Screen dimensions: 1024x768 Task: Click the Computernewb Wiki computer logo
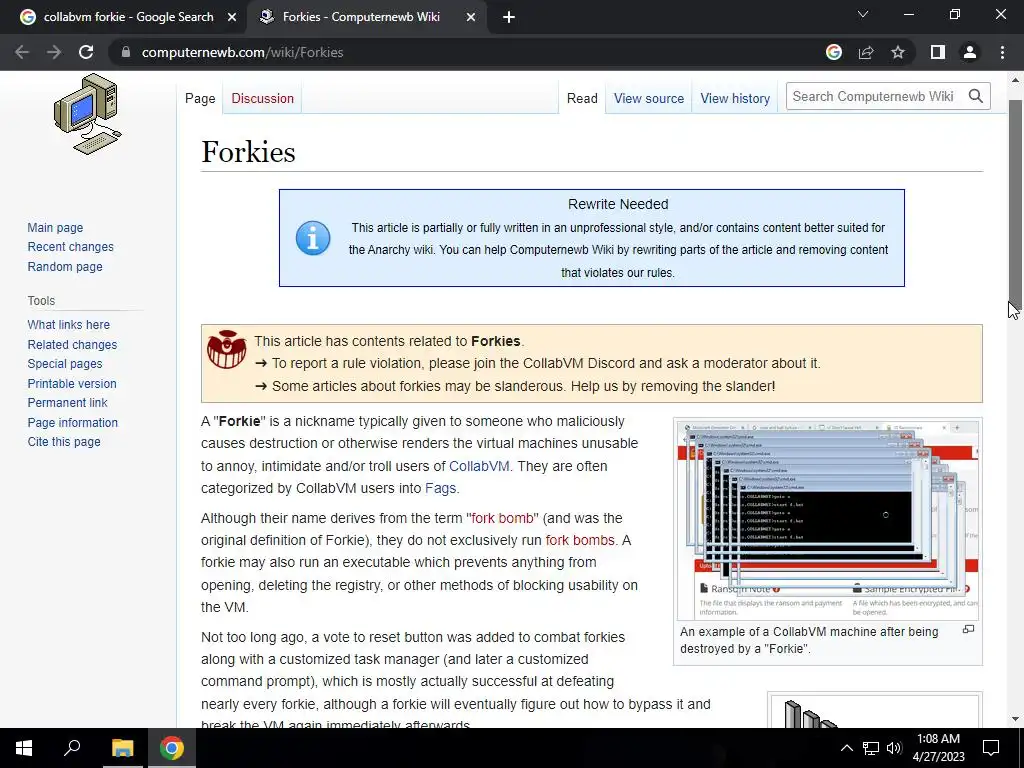point(88,114)
